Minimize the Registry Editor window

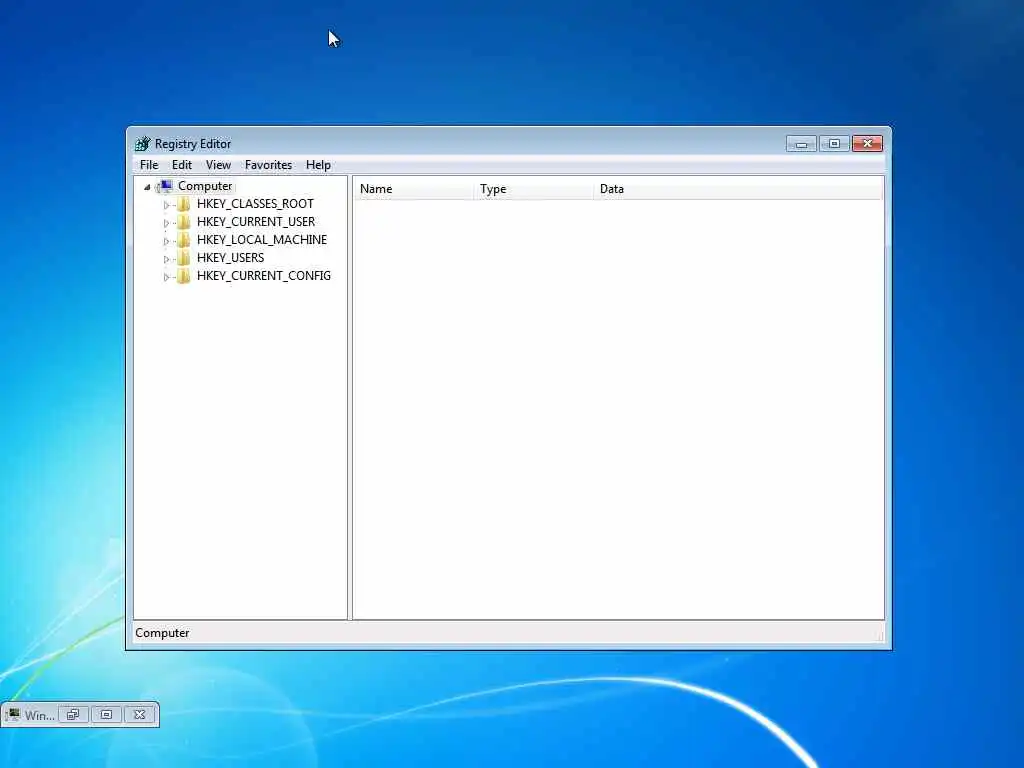[x=801, y=144]
